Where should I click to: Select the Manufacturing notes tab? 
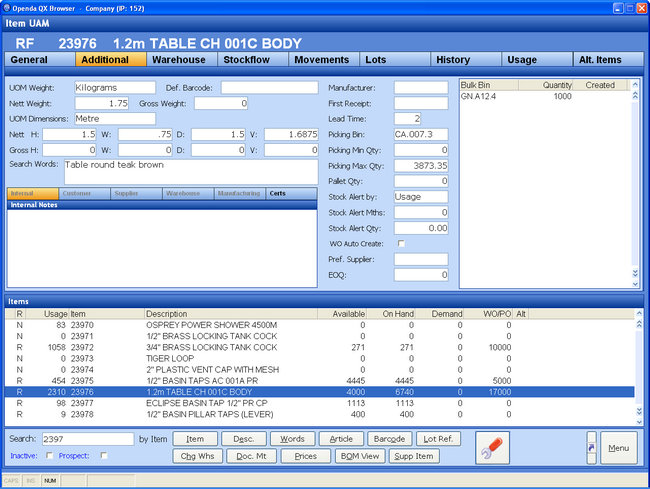(240, 194)
